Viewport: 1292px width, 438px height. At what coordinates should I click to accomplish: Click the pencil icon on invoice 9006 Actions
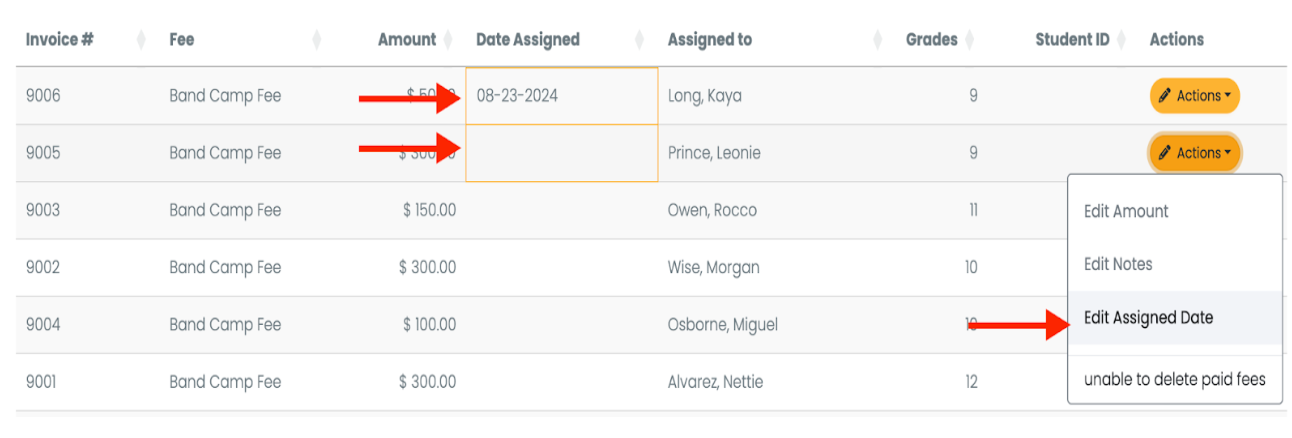pos(1165,96)
